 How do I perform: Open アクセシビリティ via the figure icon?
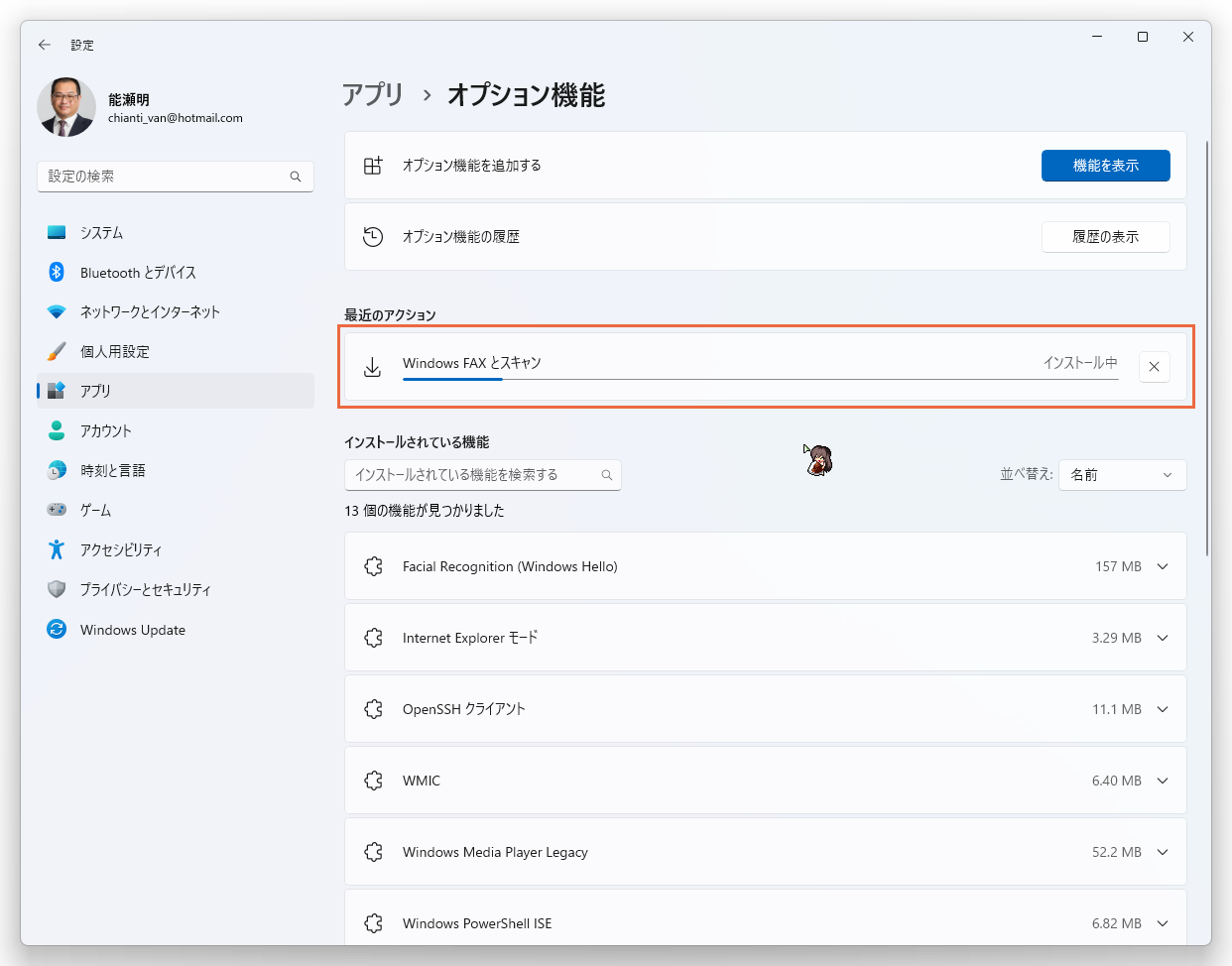click(x=57, y=549)
